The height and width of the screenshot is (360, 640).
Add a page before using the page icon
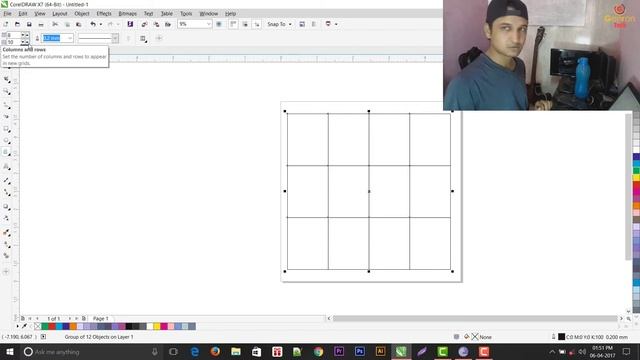tap(23, 318)
